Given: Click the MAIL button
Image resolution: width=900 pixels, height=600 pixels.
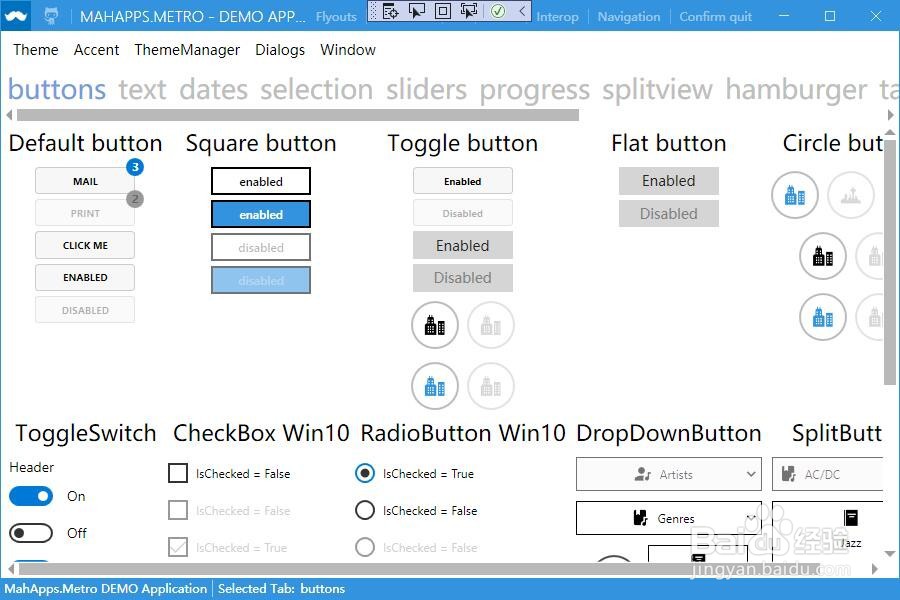Looking at the screenshot, I should pyautogui.click(x=85, y=181).
